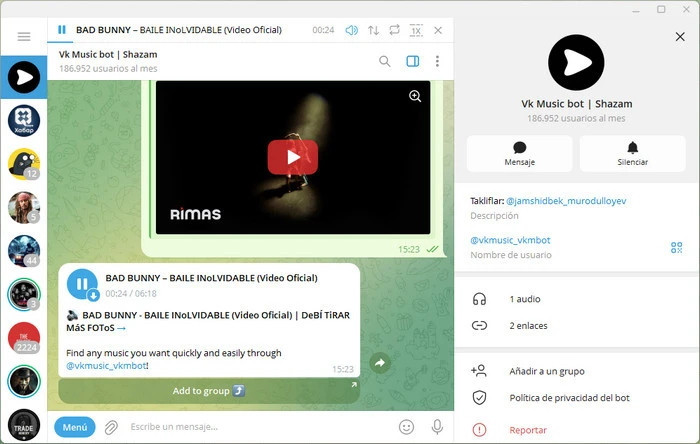Image resolution: width=700 pixels, height=444 pixels.
Task: Follow the arrow link after MáS FOToS
Action: pyautogui.click(x=121, y=328)
